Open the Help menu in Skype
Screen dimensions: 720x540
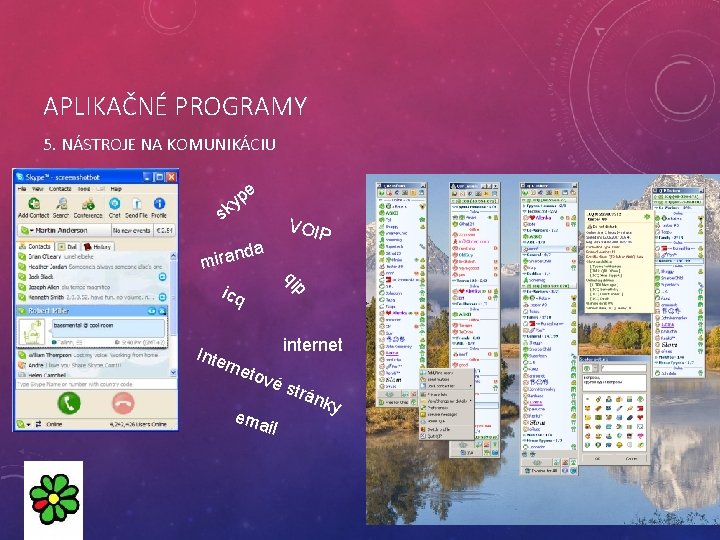pyautogui.click(x=116, y=189)
